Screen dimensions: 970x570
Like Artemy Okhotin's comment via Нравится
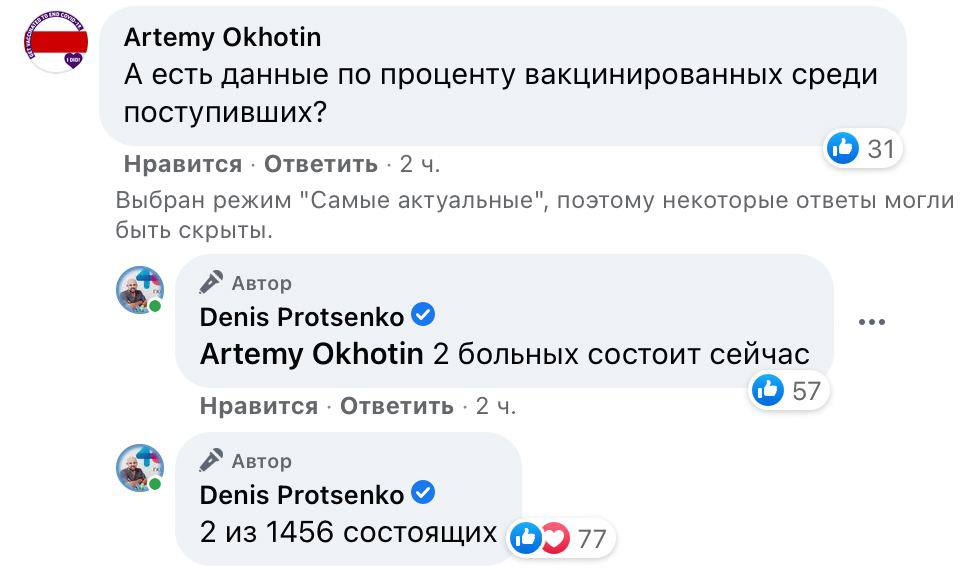183,164
